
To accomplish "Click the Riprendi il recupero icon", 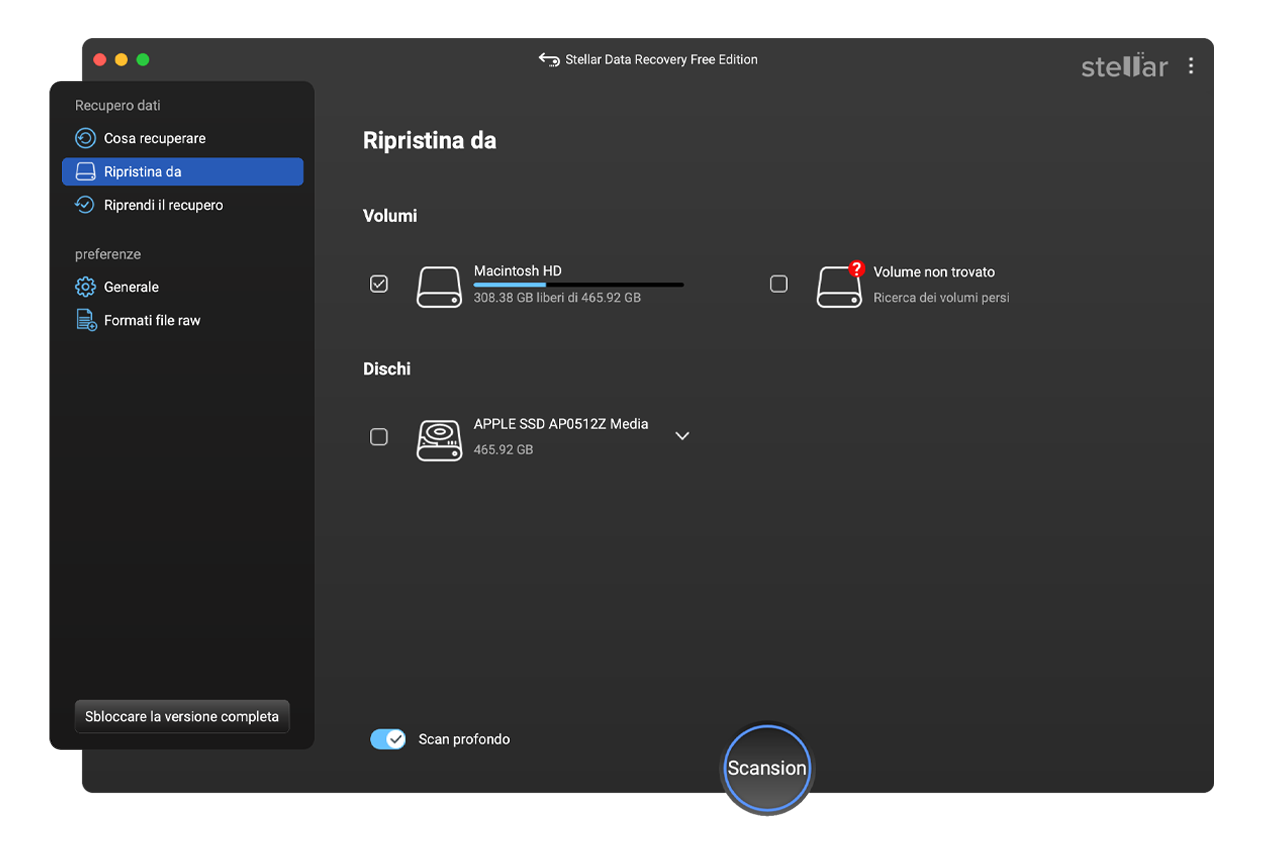I will tap(86, 205).
